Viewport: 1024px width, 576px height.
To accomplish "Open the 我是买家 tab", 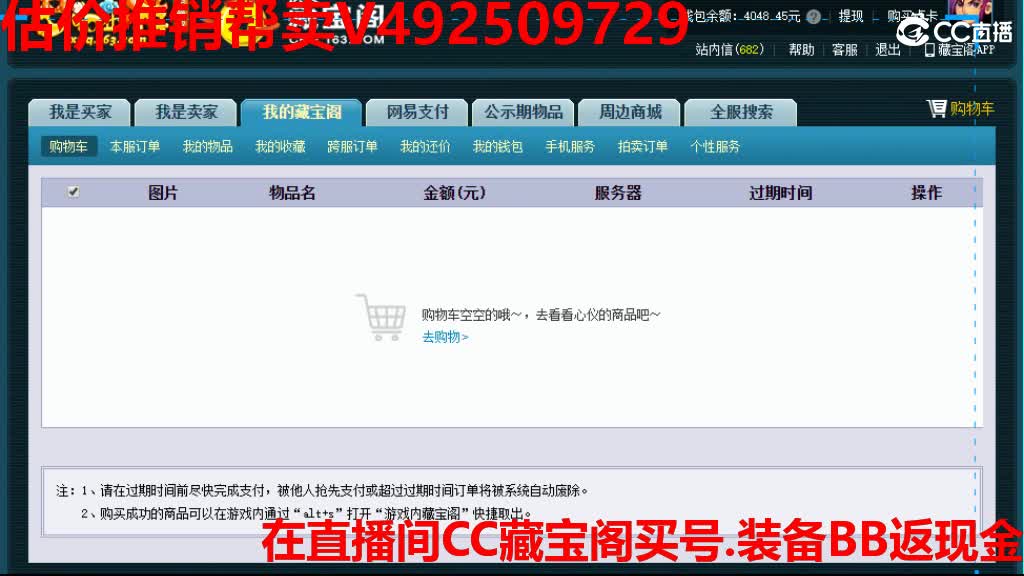I will 80,112.
